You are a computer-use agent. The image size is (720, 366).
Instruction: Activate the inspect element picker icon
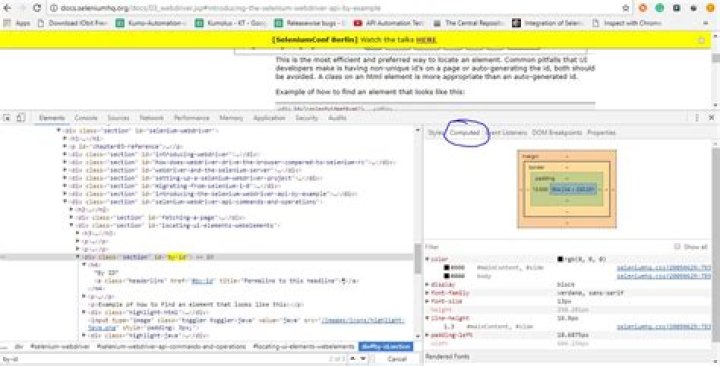(7, 118)
